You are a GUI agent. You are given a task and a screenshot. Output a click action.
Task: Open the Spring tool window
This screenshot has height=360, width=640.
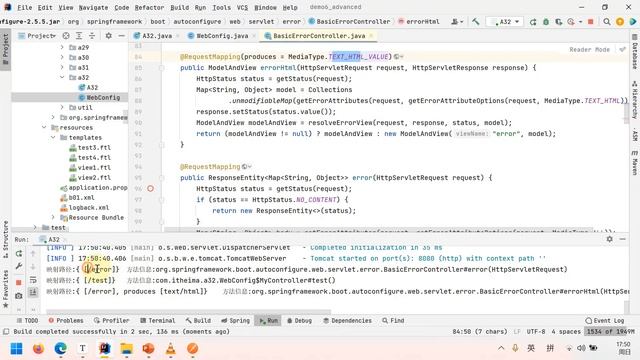click(x=236, y=321)
